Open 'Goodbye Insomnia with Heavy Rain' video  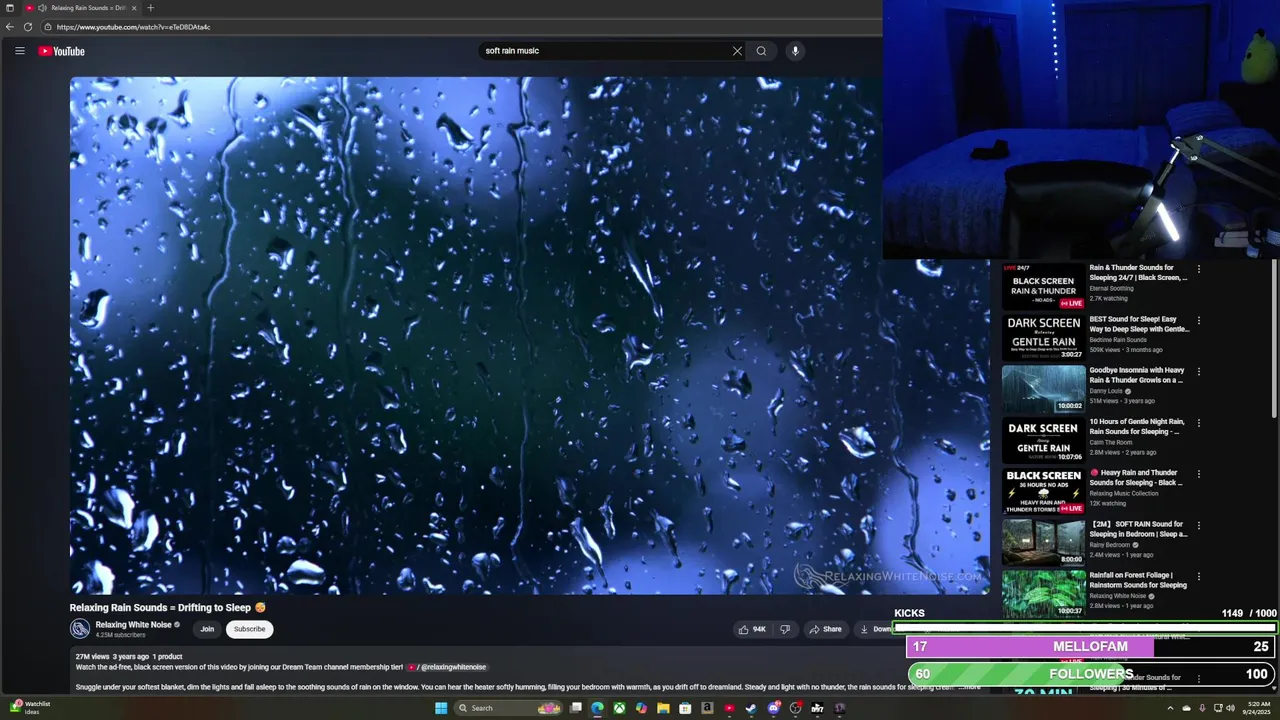click(x=1137, y=375)
